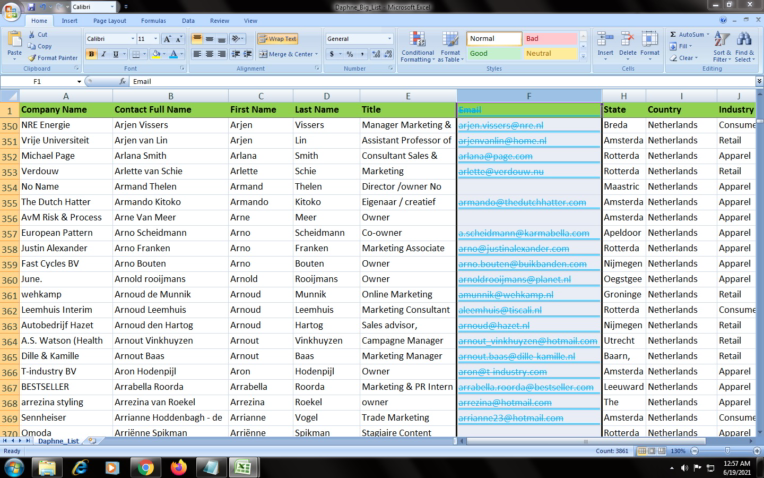Click Decrease Decimal icon
Viewport: 764px width, 478px height.
point(388,54)
